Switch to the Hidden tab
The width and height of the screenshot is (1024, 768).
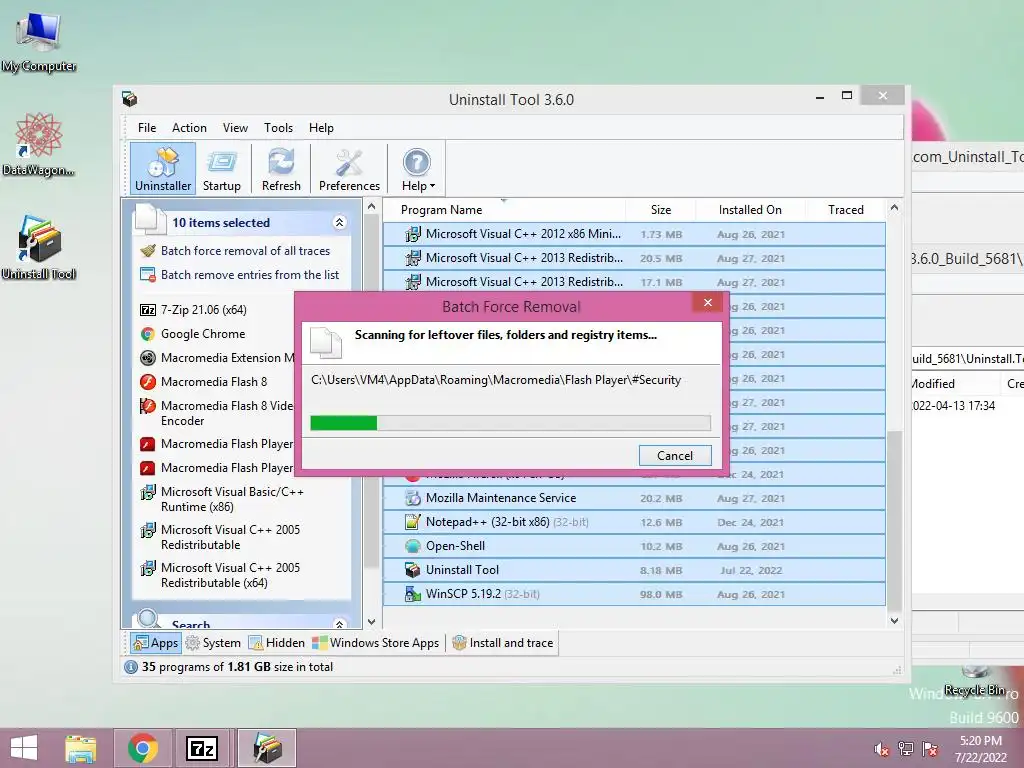pos(277,643)
